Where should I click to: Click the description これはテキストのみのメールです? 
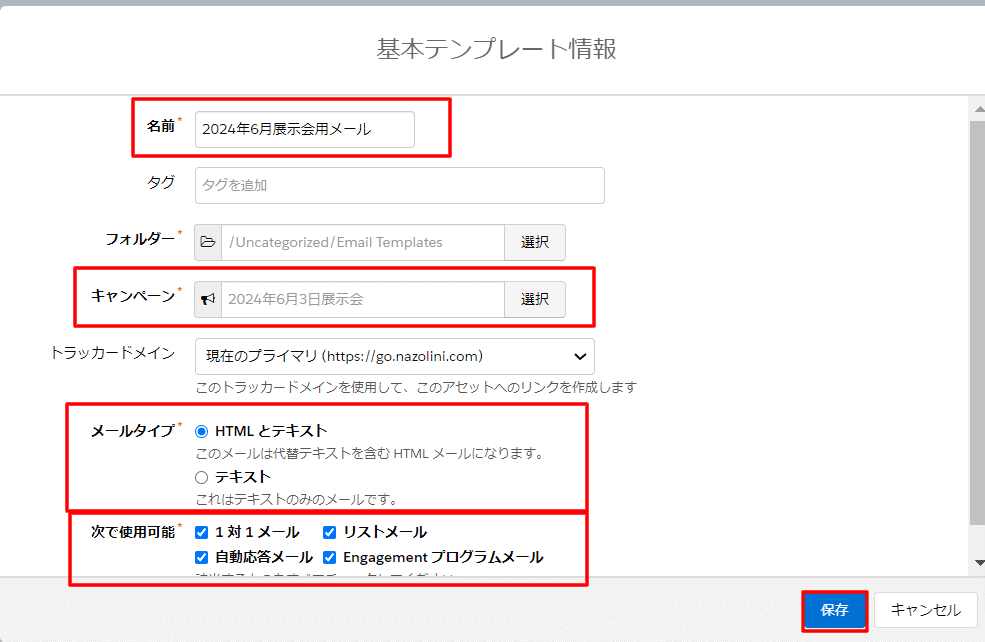pyautogui.click(x=297, y=500)
